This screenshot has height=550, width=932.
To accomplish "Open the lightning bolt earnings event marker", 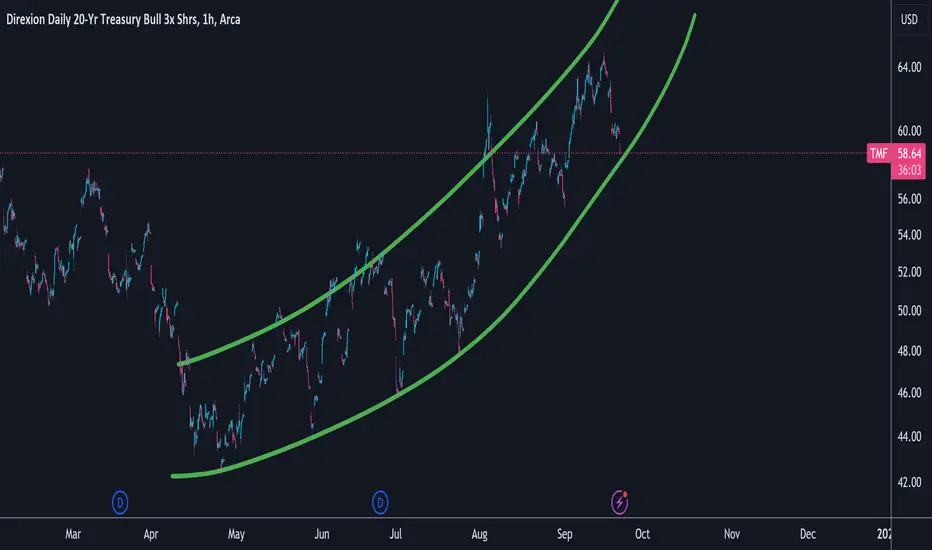I will point(619,502).
